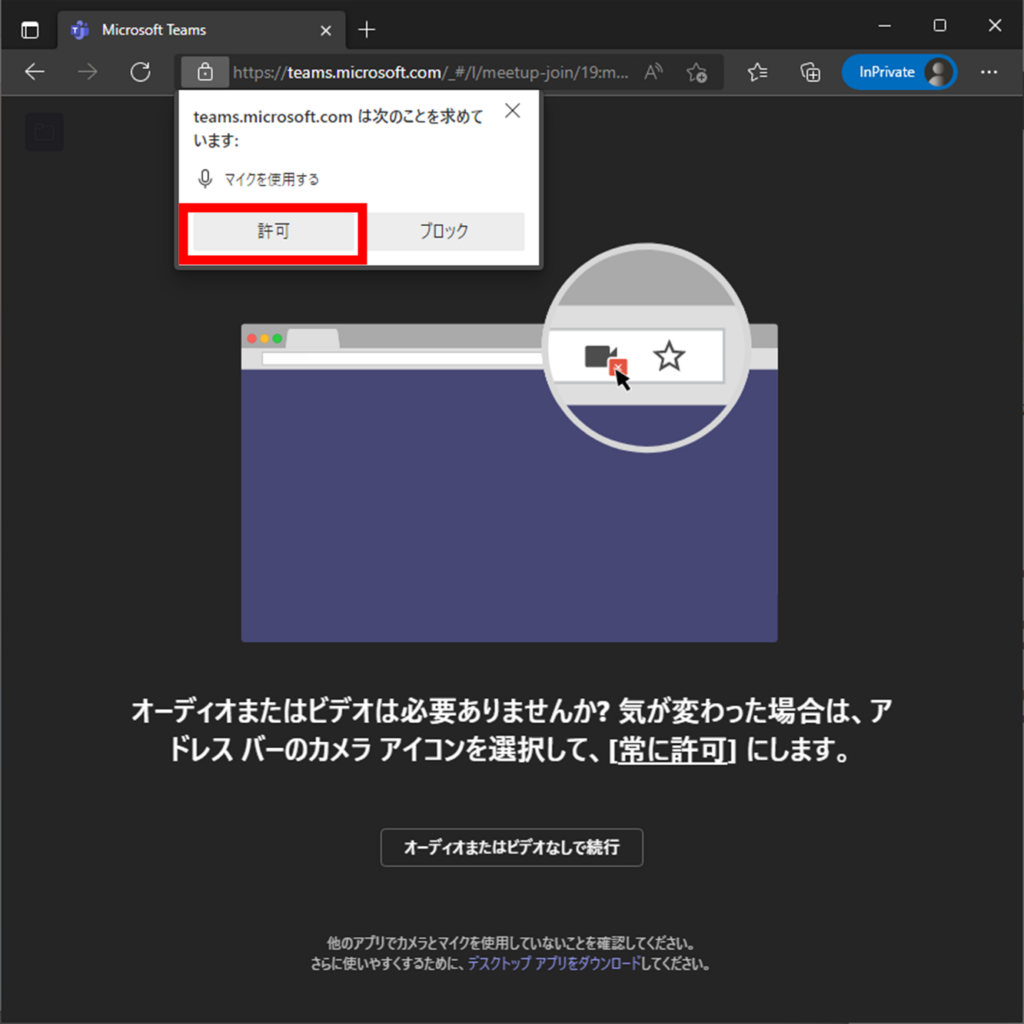Refresh the Teams page
Viewport: 1024px width, 1024px height.
[x=141, y=72]
